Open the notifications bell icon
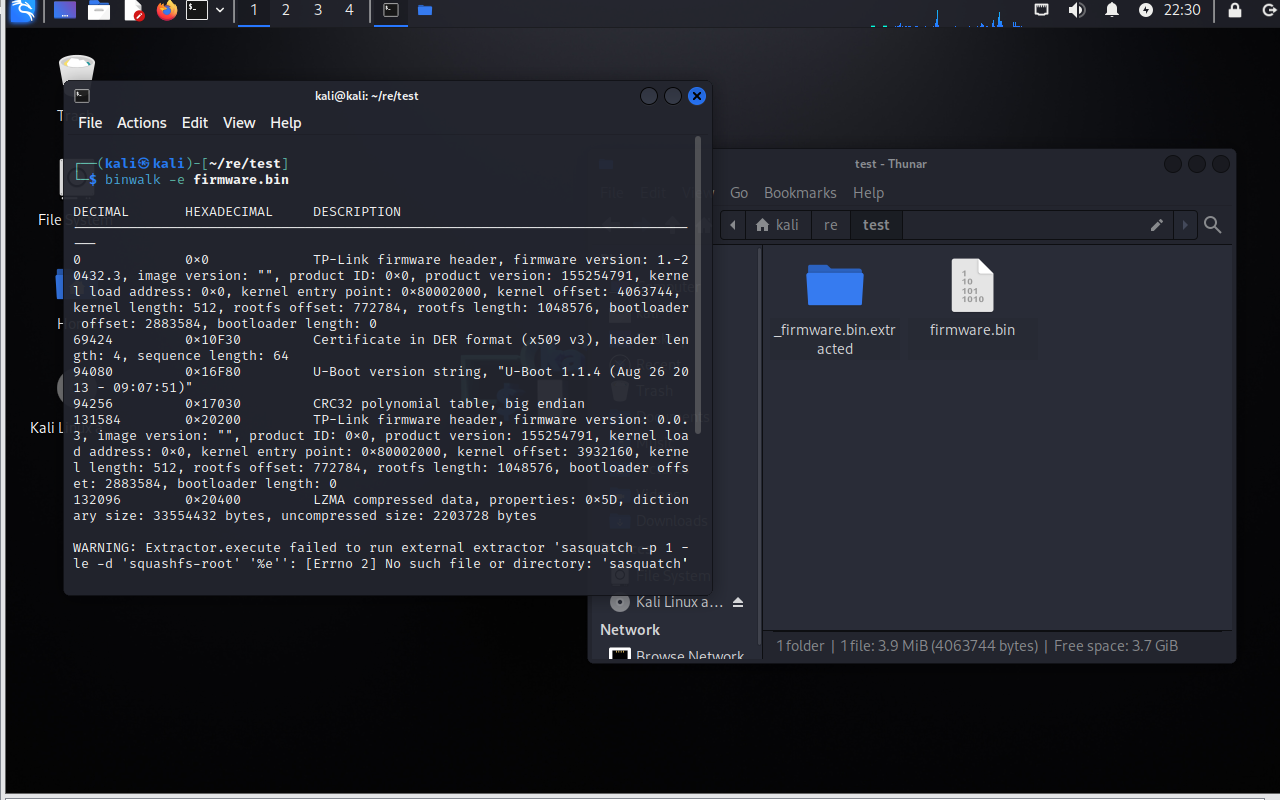This screenshot has width=1280, height=800. coord(1112,10)
